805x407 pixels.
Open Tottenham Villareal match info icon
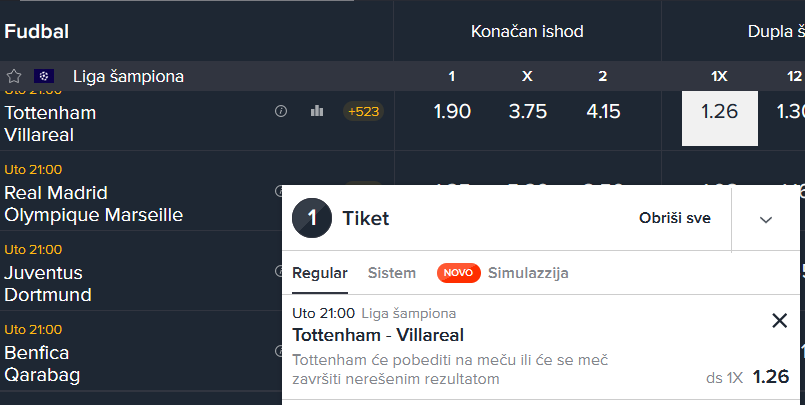click(281, 111)
